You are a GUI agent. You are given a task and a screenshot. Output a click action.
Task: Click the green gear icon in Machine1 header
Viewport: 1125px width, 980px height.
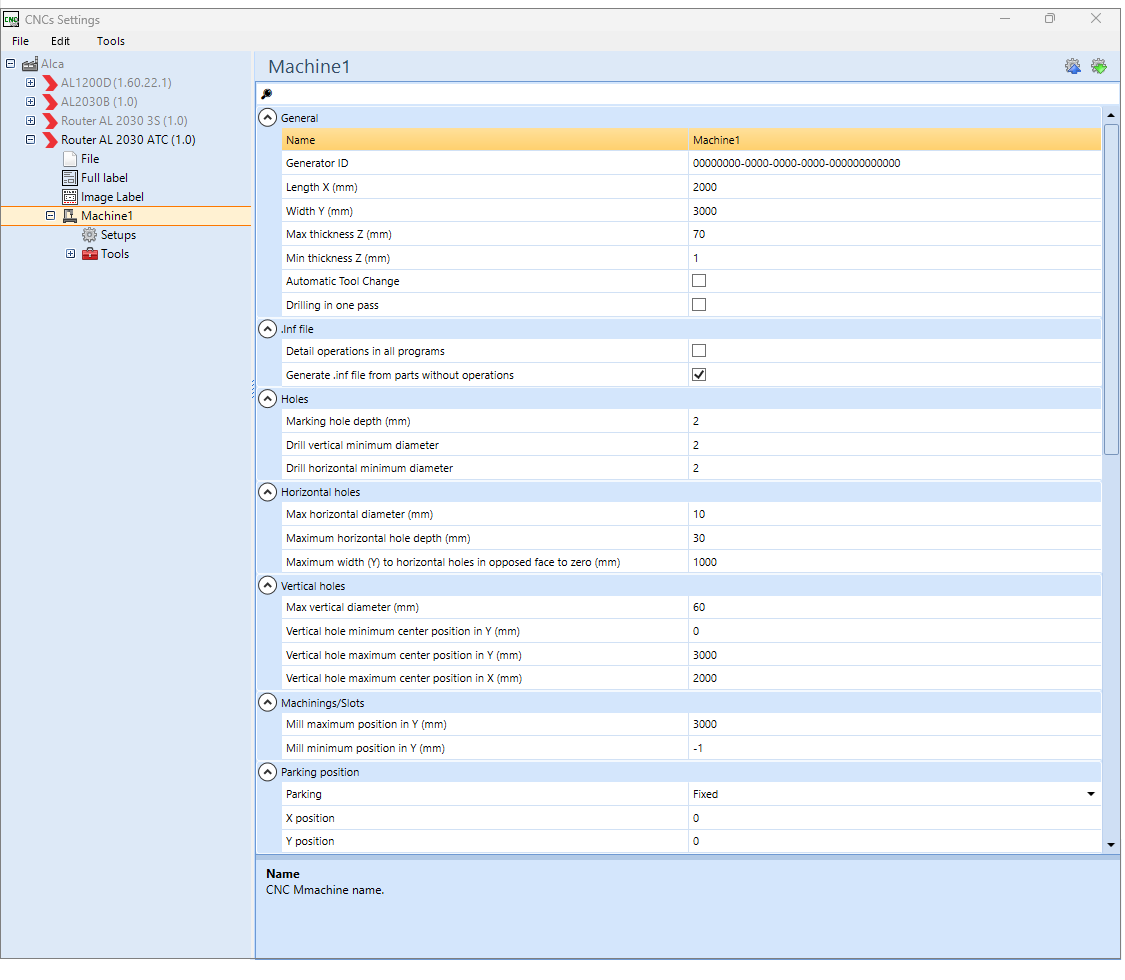pos(1098,67)
